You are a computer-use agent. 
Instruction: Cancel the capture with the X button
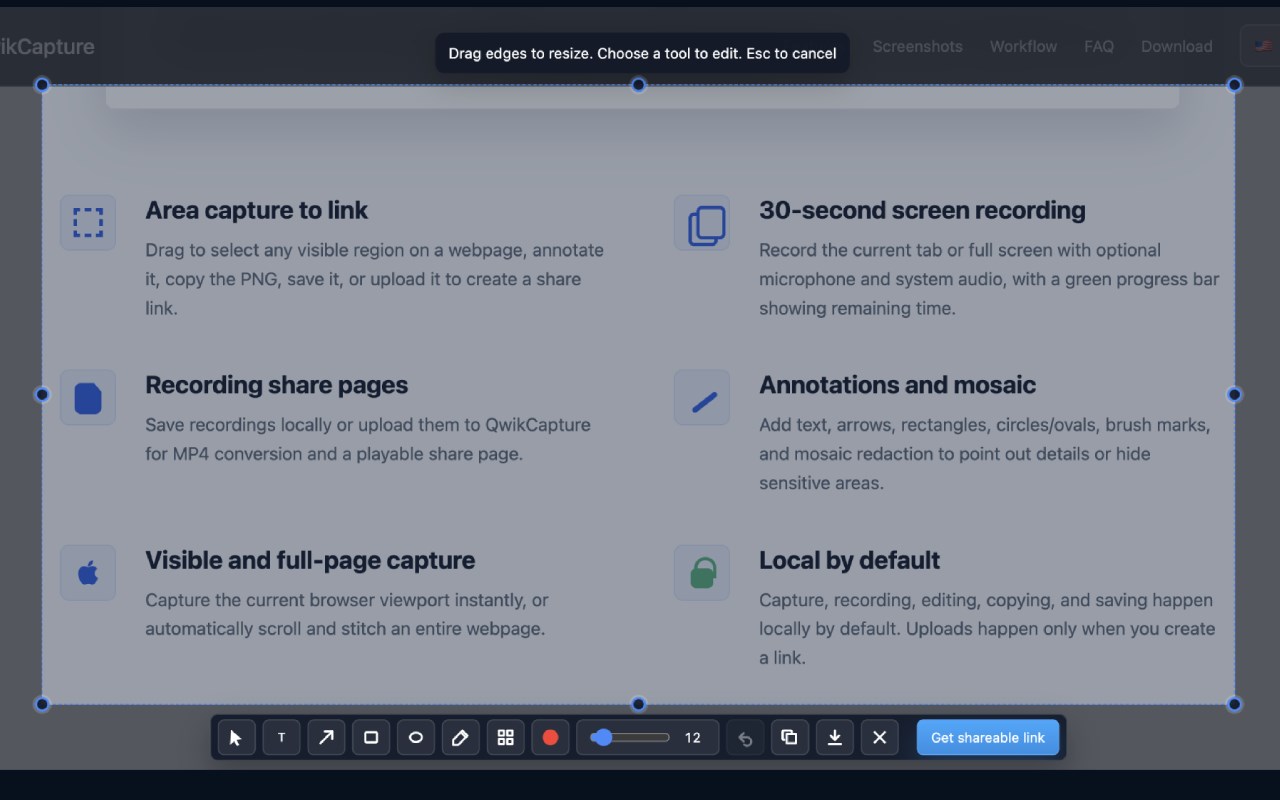point(879,738)
